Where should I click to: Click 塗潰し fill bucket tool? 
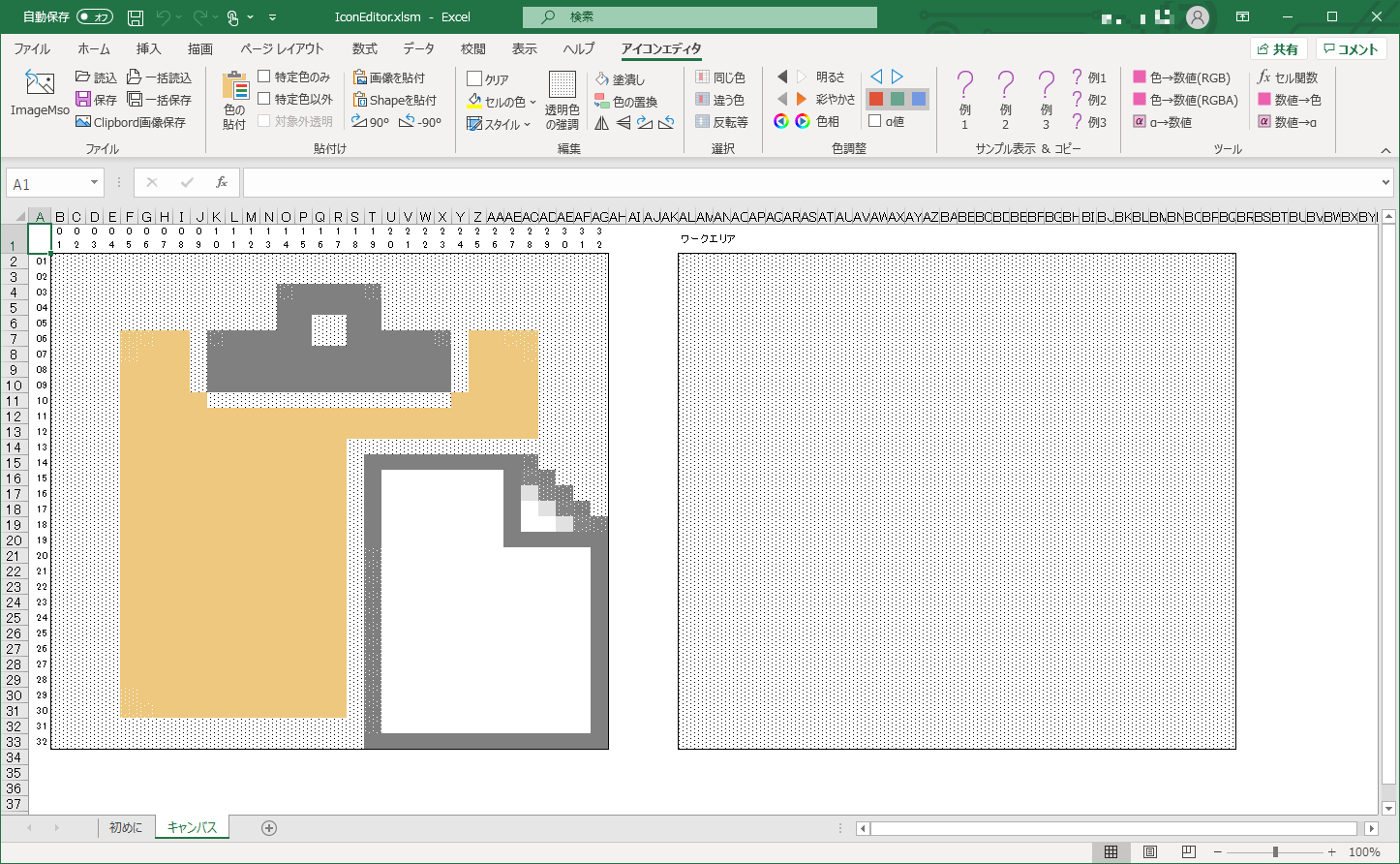click(620, 79)
